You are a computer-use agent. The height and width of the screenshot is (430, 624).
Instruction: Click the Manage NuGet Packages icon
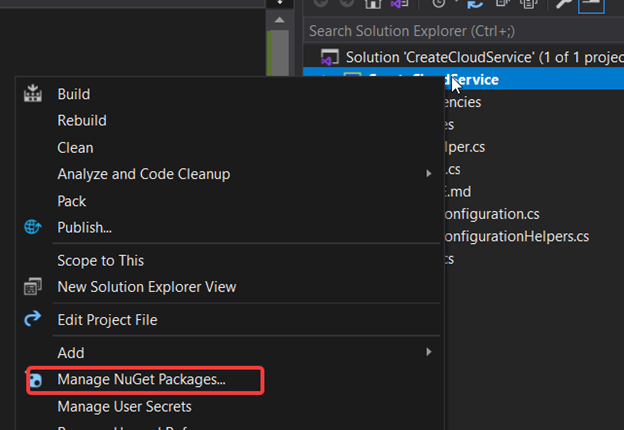(x=35, y=380)
